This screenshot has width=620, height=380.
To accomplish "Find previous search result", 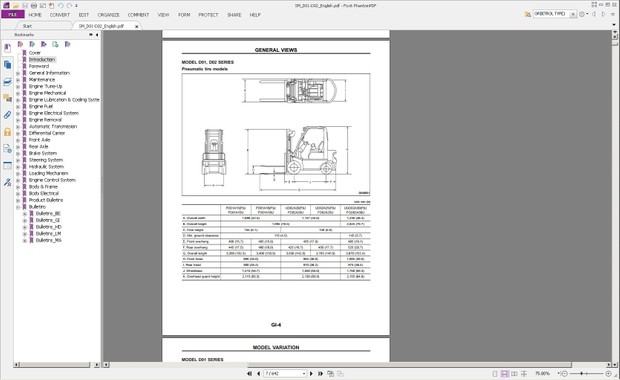I will pos(594,14).
